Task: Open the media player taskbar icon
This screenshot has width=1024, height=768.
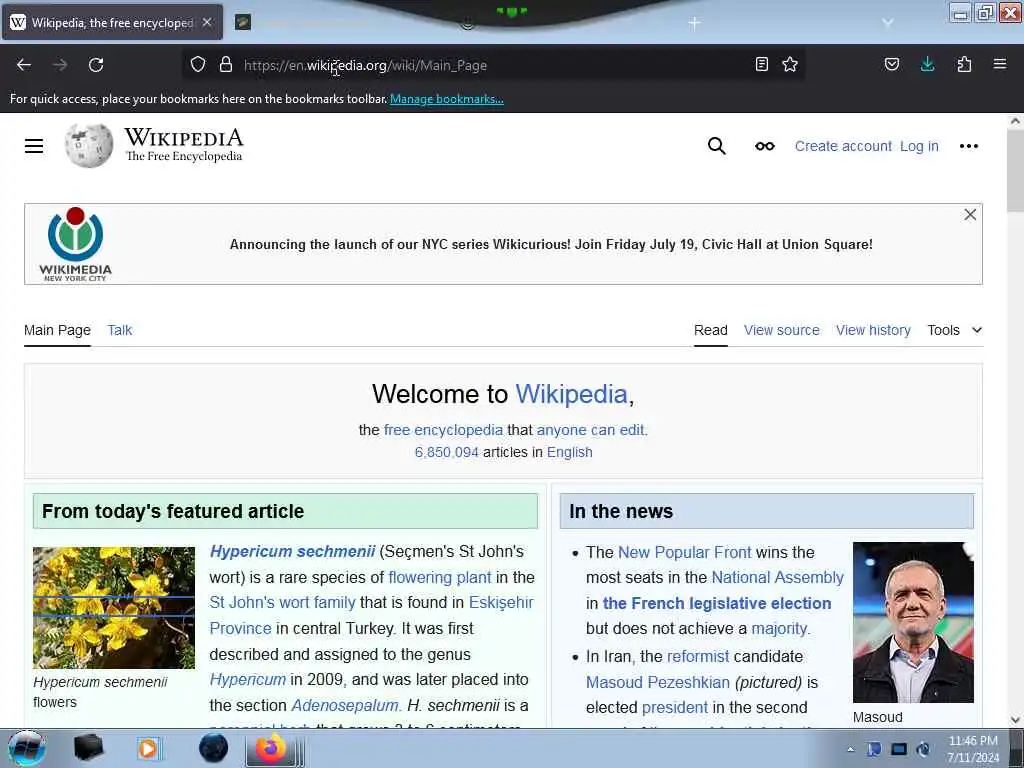Action: point(148,748)
